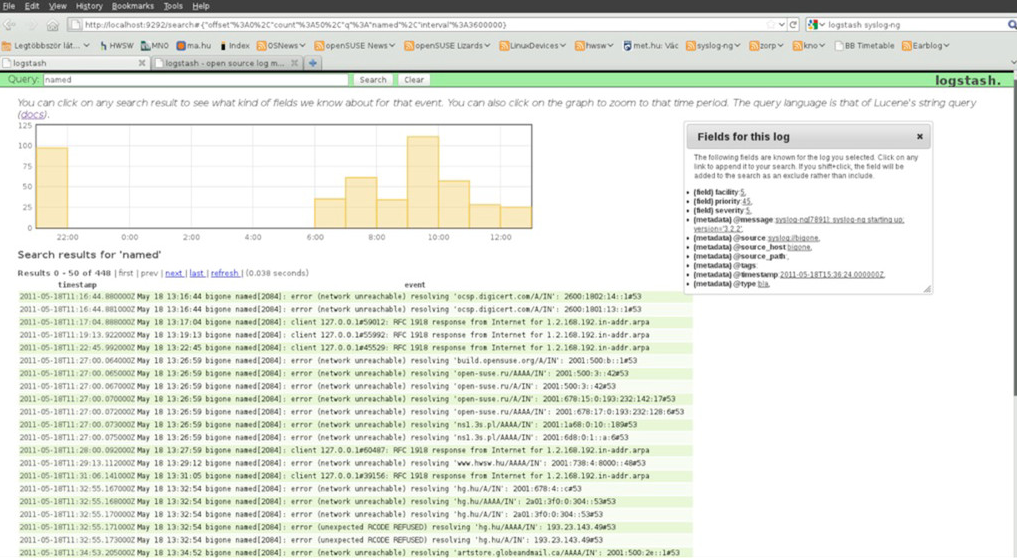Open the met.hu: Vác bookmark
The image size is (1017, 558).
coord(651,45)
